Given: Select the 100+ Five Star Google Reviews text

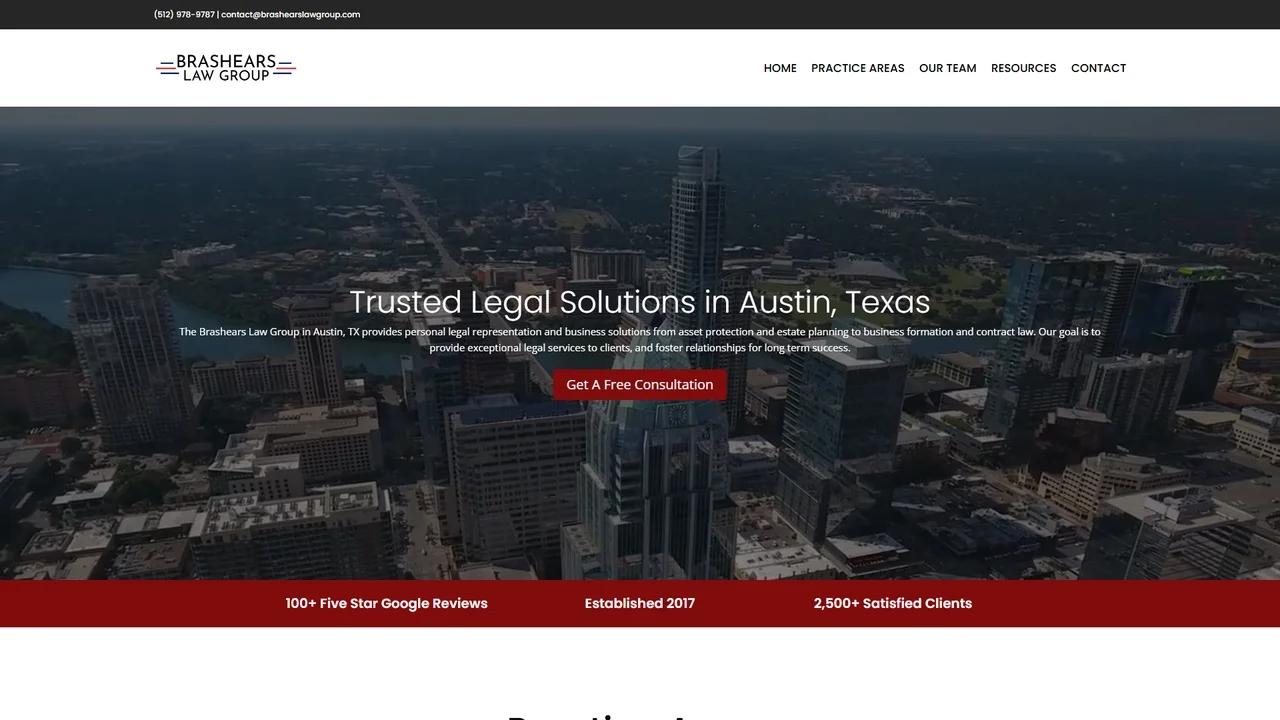Looking at the screenshot, I should (x=386, y=603).
